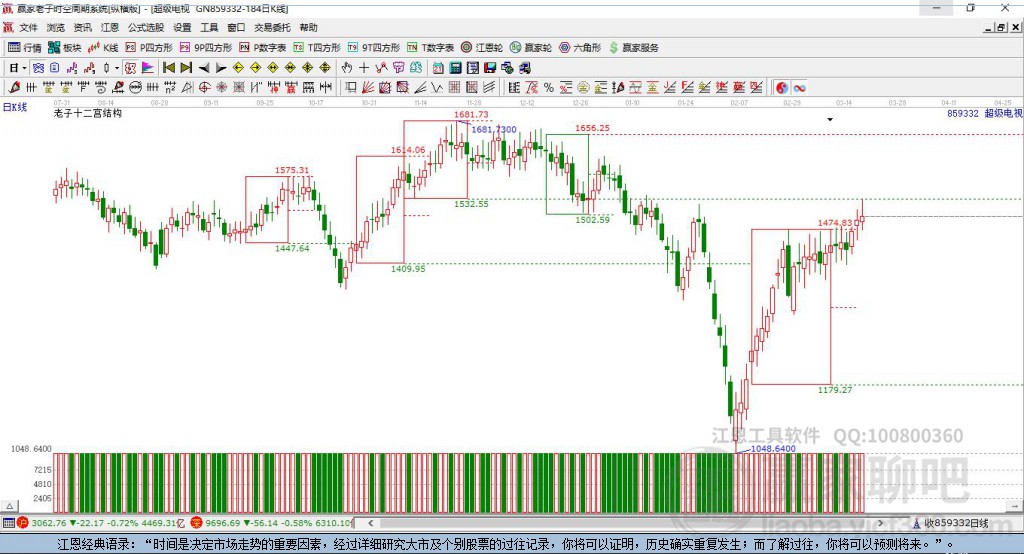
Task: Step back with the black left arrow
Action: tap(204, 68)
